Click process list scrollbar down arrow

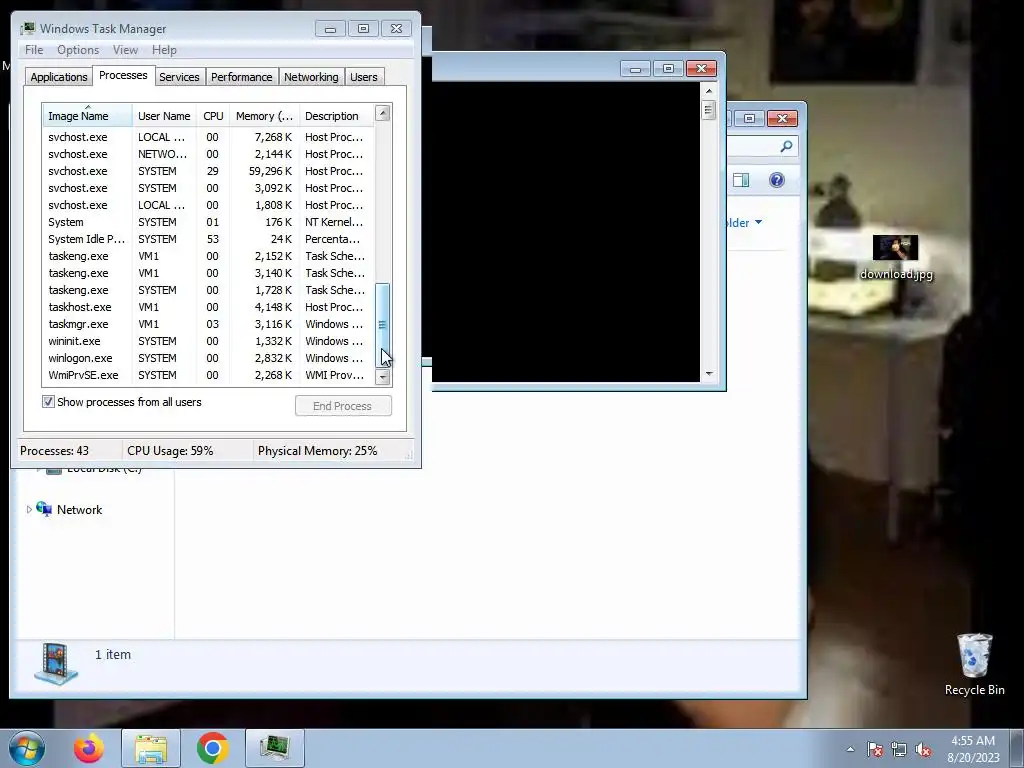click(x=383, y=377)
